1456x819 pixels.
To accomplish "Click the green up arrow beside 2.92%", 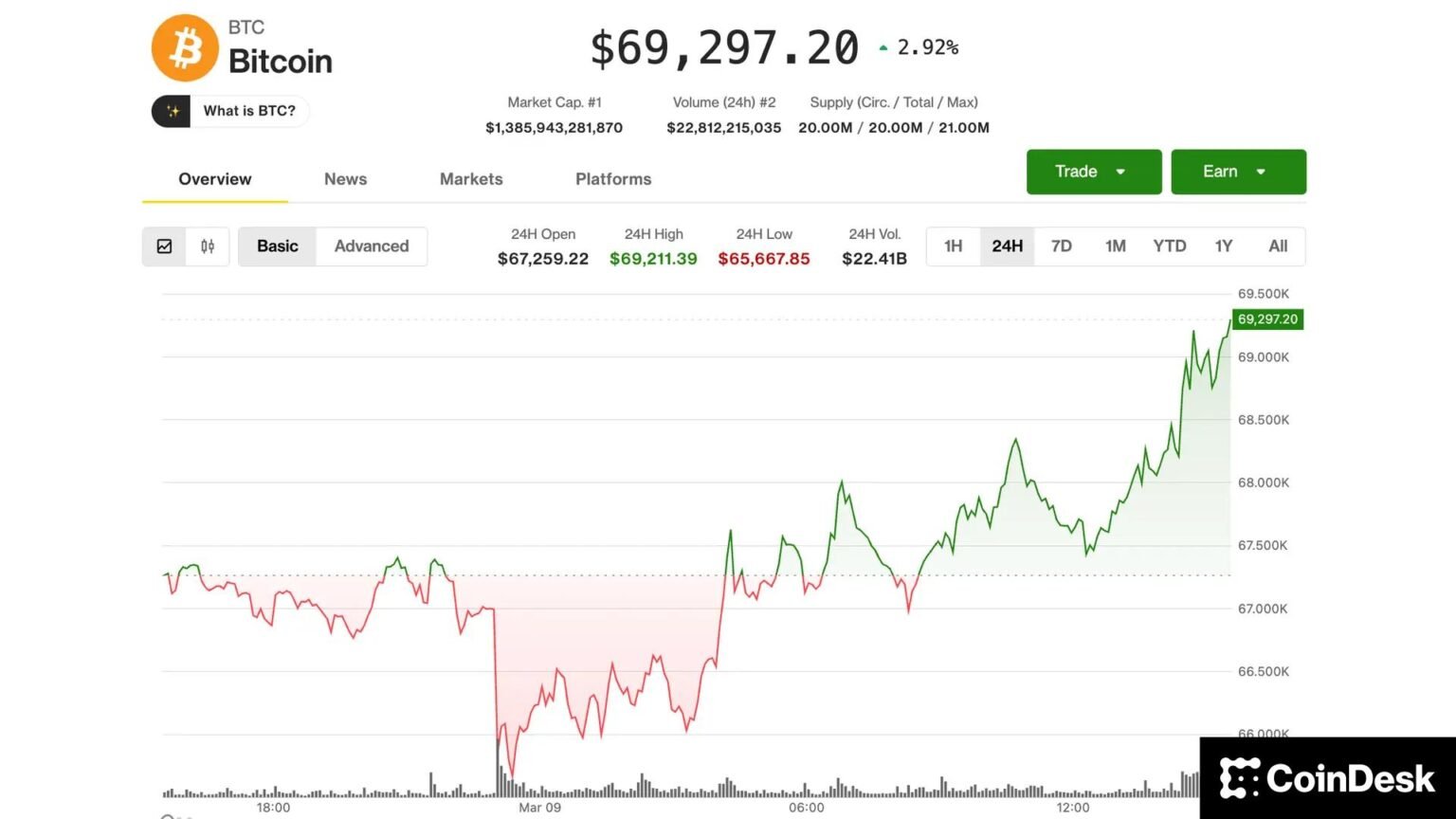I will 883,45.
